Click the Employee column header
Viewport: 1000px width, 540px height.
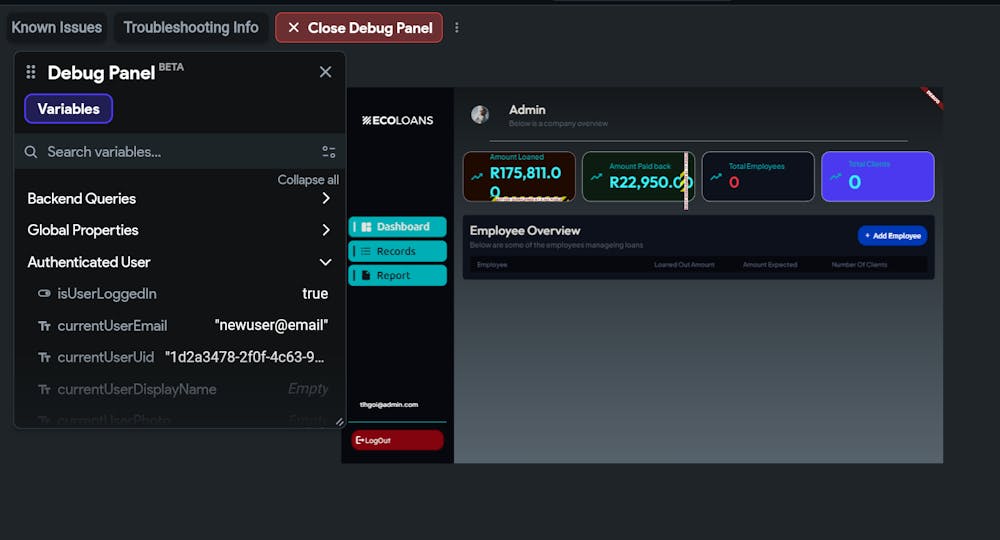click(x=492, y=265)
